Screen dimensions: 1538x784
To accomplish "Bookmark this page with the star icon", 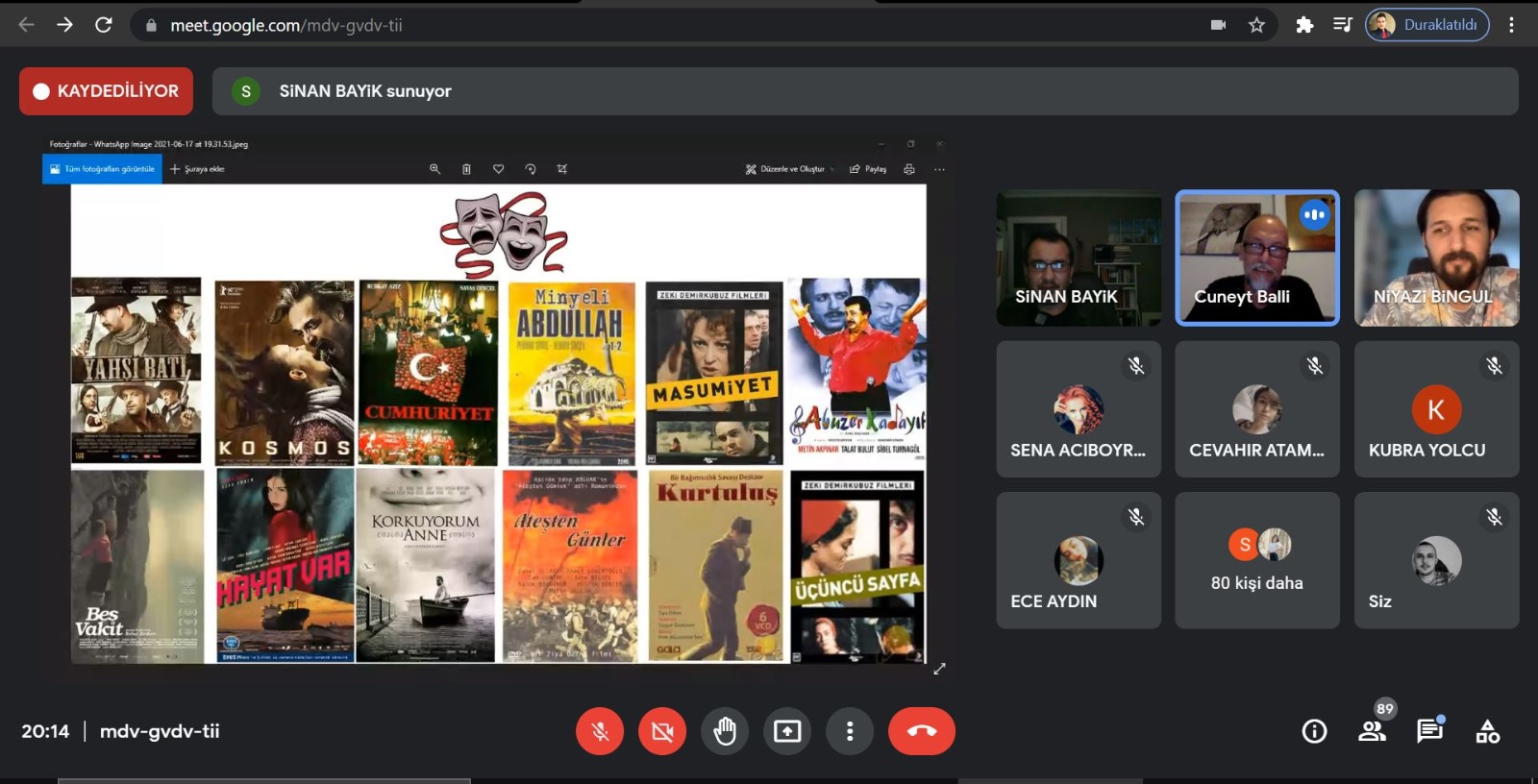I will pos(1256,25).
